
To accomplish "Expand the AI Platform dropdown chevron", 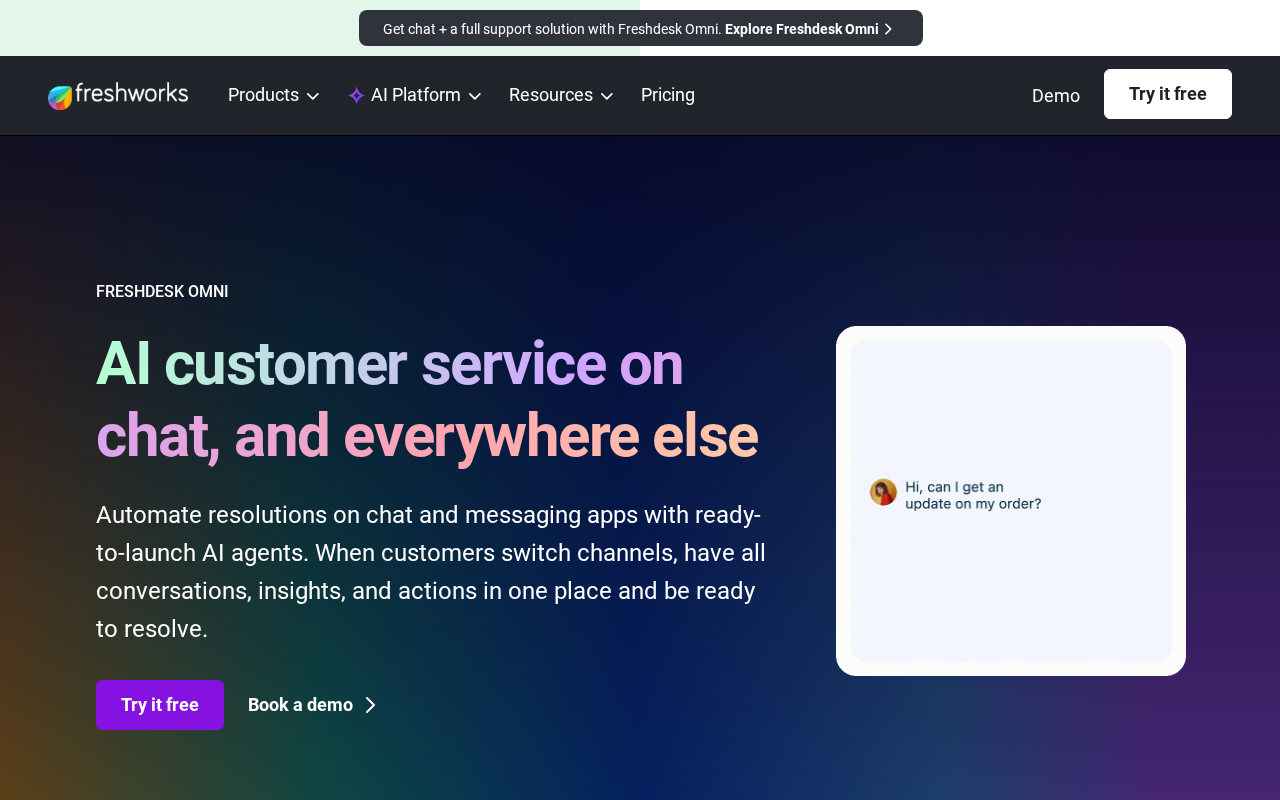I will tap(475, 96).
